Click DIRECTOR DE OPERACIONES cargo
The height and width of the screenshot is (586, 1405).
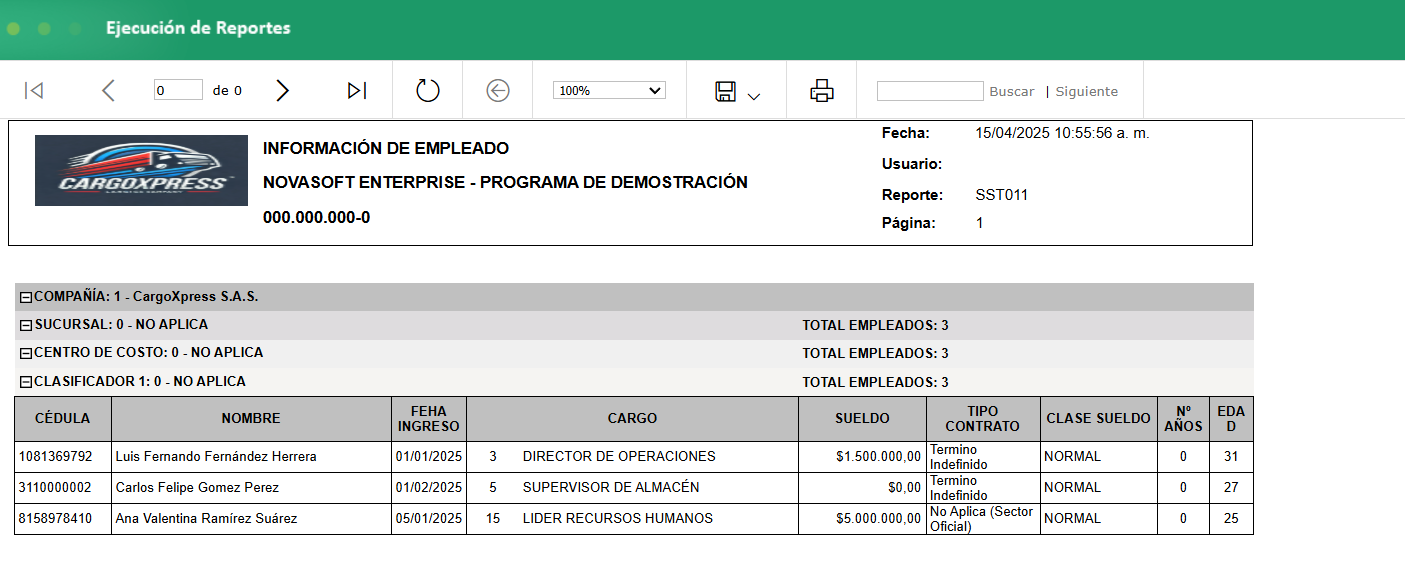[x=619, y=456]
